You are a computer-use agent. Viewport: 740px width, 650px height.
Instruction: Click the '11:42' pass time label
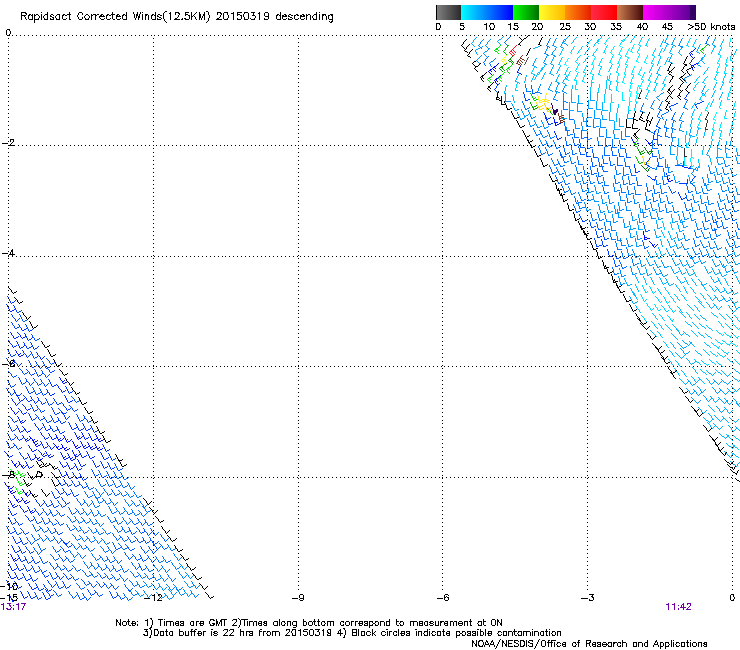click(678, 607)
